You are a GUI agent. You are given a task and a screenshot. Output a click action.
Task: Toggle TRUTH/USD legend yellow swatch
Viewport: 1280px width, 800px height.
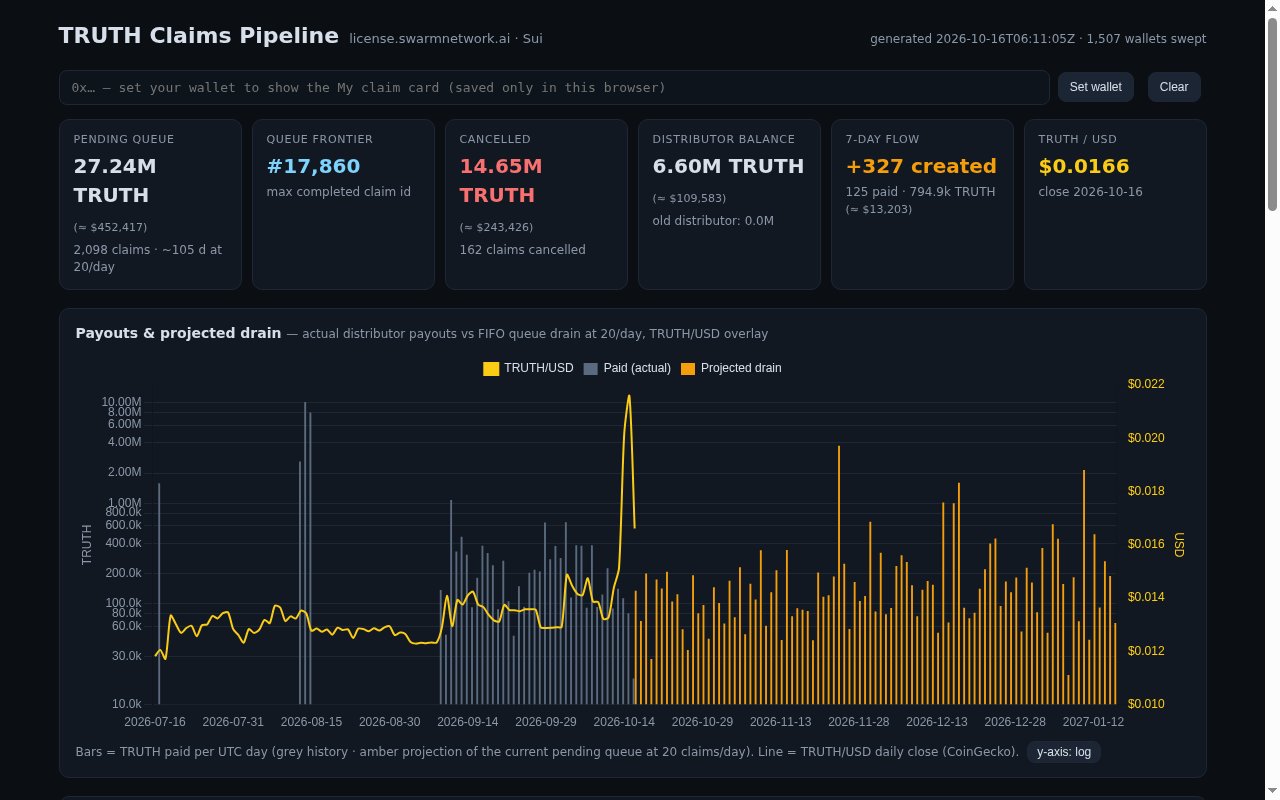491,368
